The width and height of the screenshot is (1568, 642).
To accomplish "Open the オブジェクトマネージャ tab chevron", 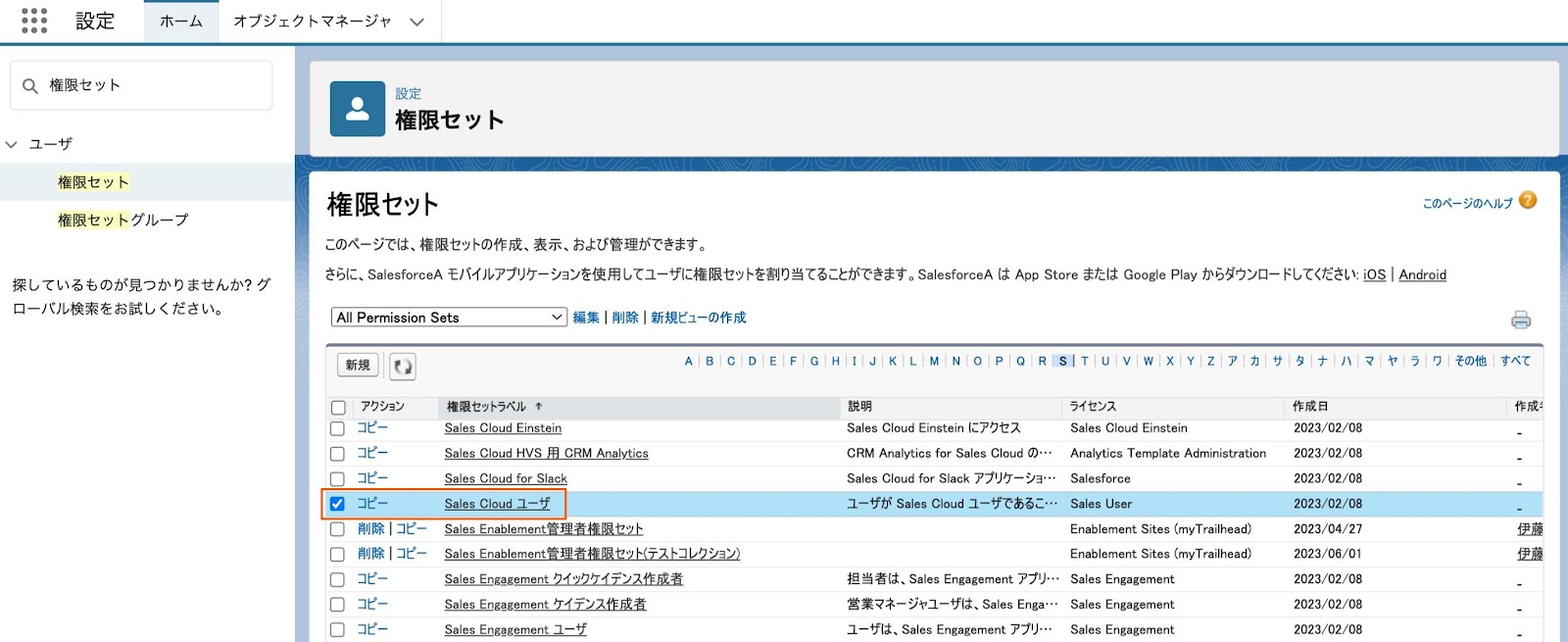I will click(x=416, y=22).
